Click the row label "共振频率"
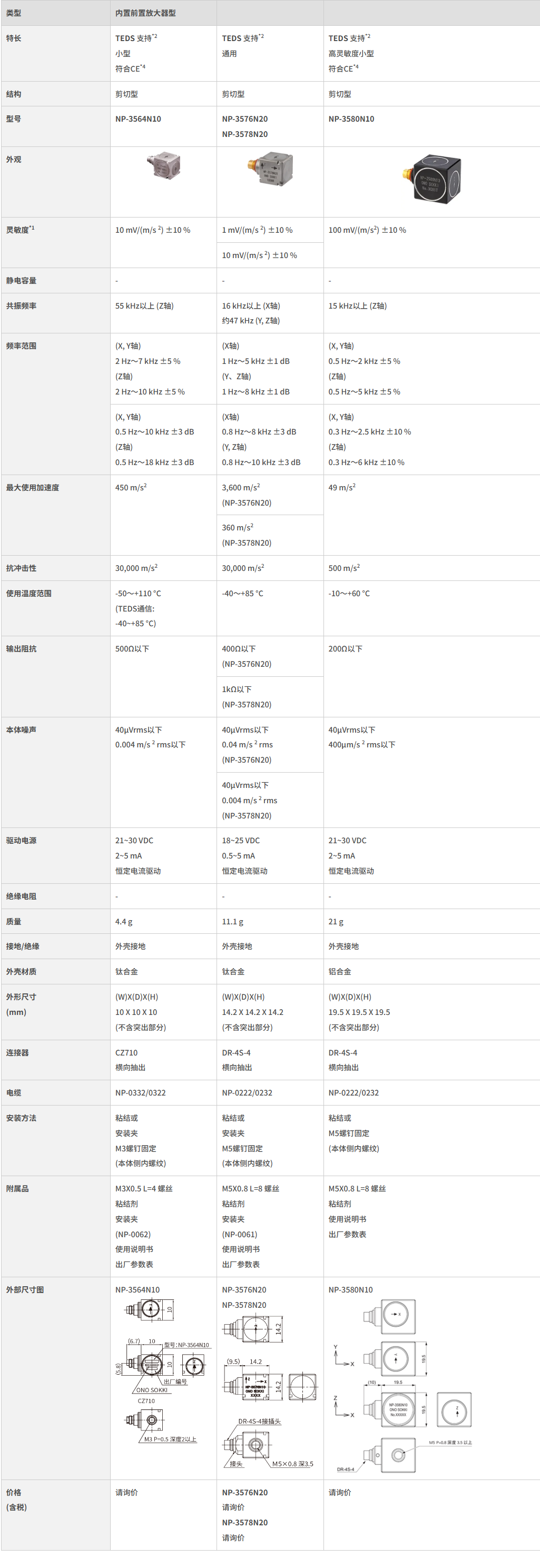 [21, 306]
